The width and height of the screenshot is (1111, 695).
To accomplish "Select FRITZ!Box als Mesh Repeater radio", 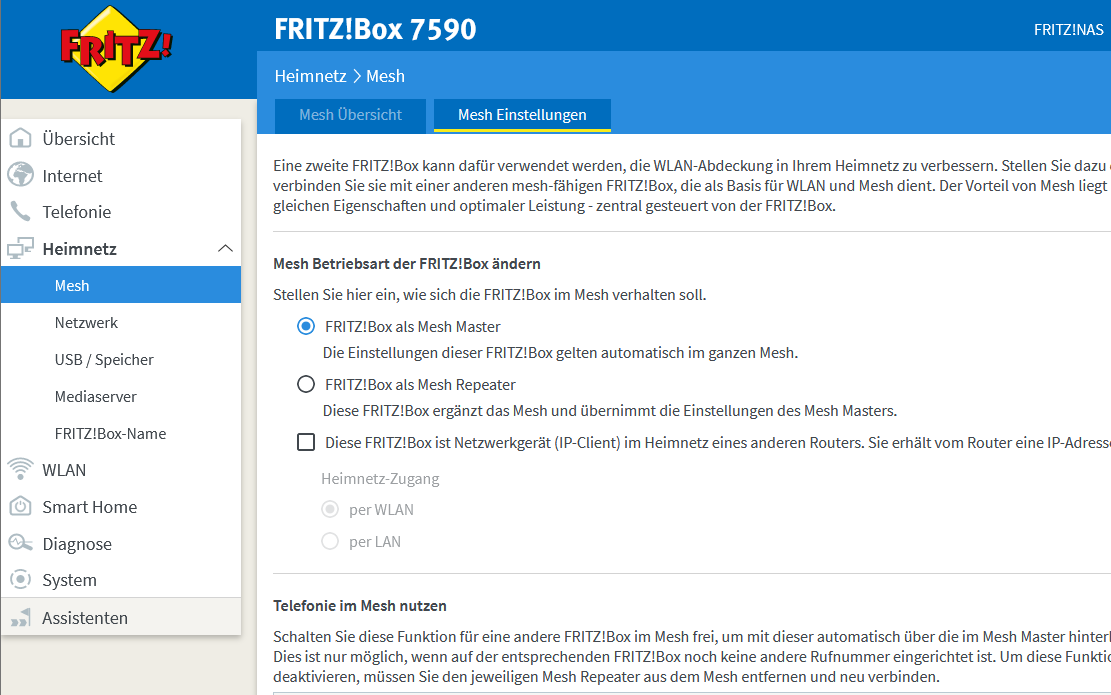I will tap(306, 385).
